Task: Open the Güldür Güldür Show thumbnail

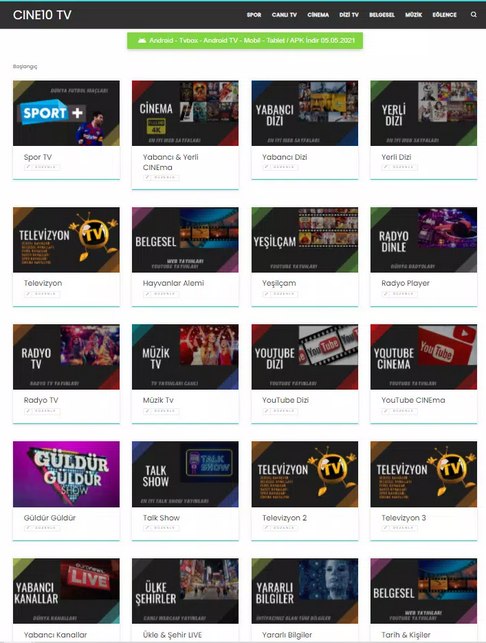Action: click(x=66, y=474)
